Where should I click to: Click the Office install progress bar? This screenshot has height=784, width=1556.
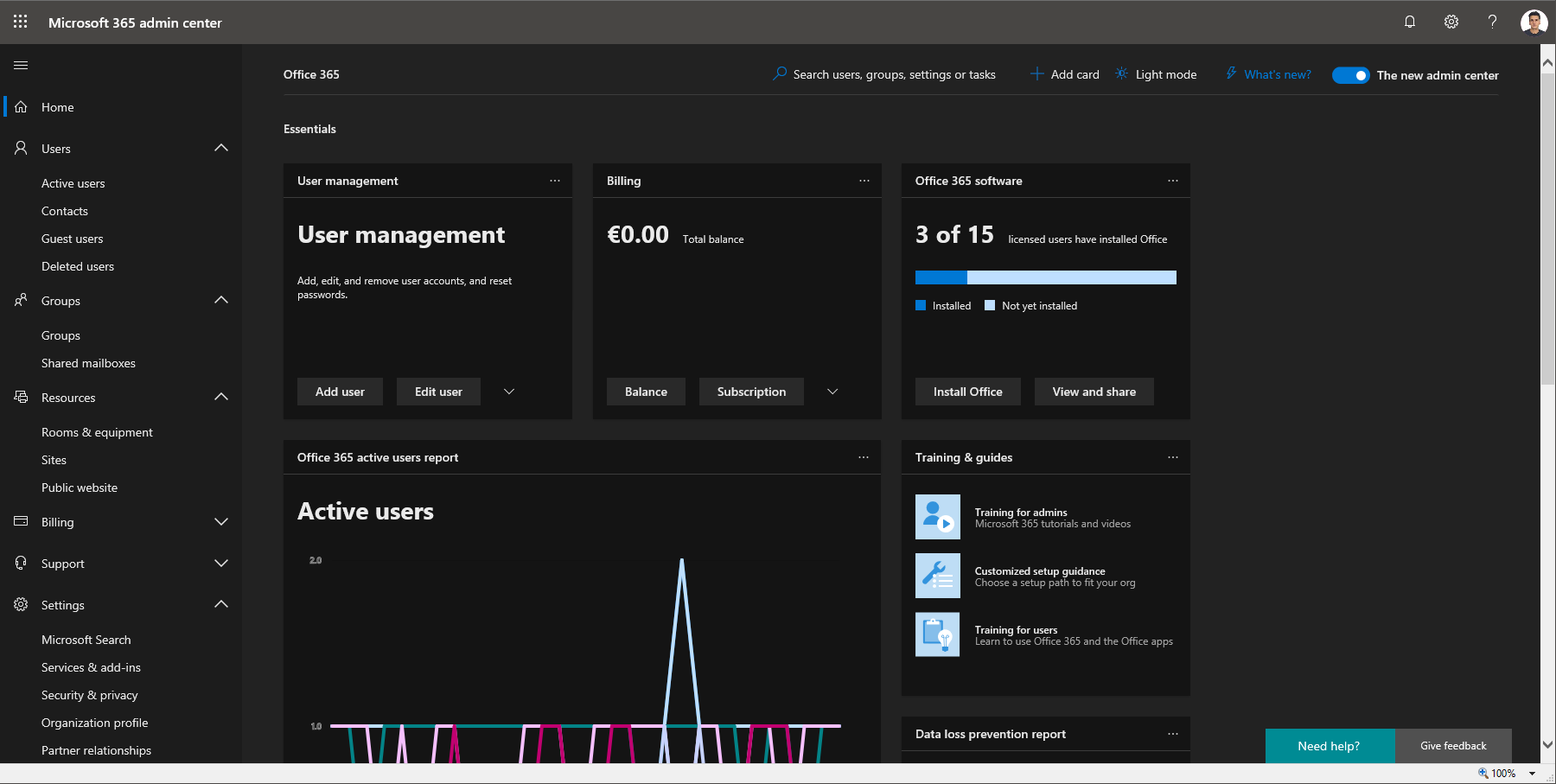click(x=1046, y=277)
